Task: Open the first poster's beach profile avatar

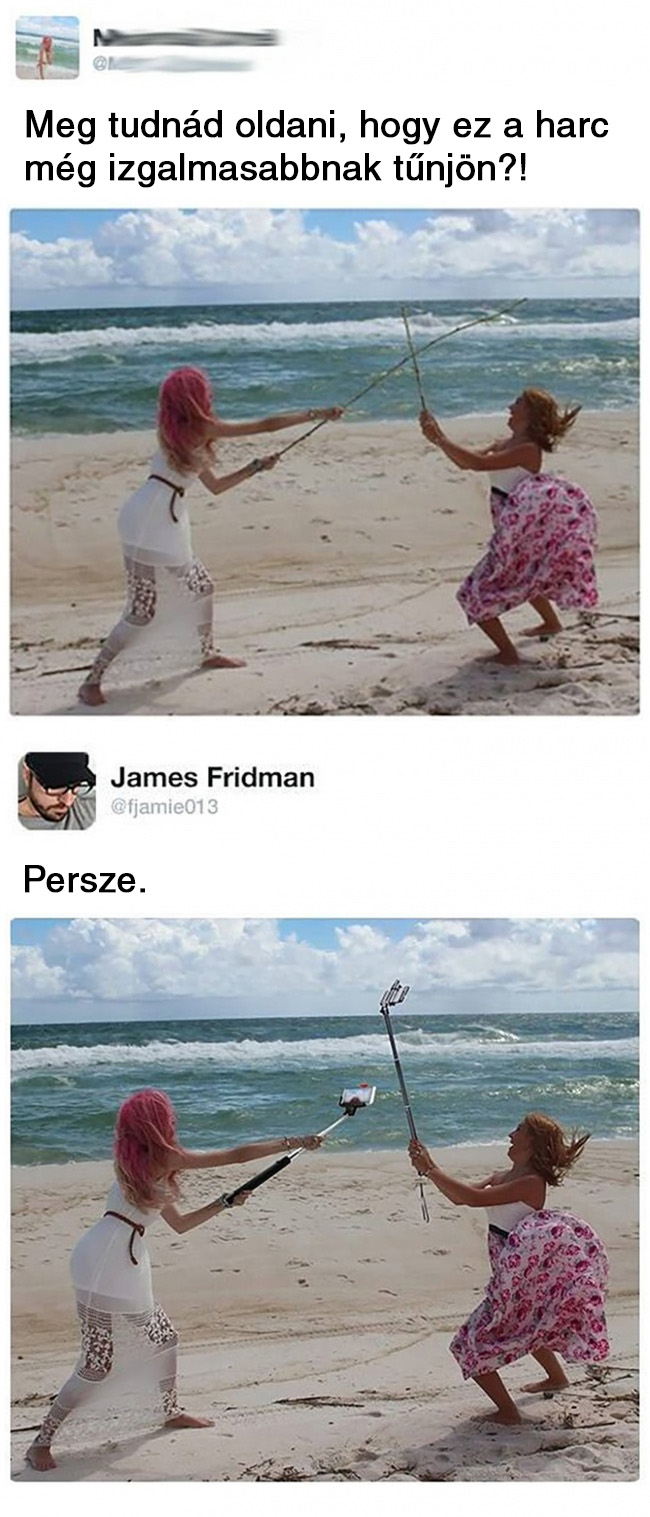Action: click(x=47, y=47)
